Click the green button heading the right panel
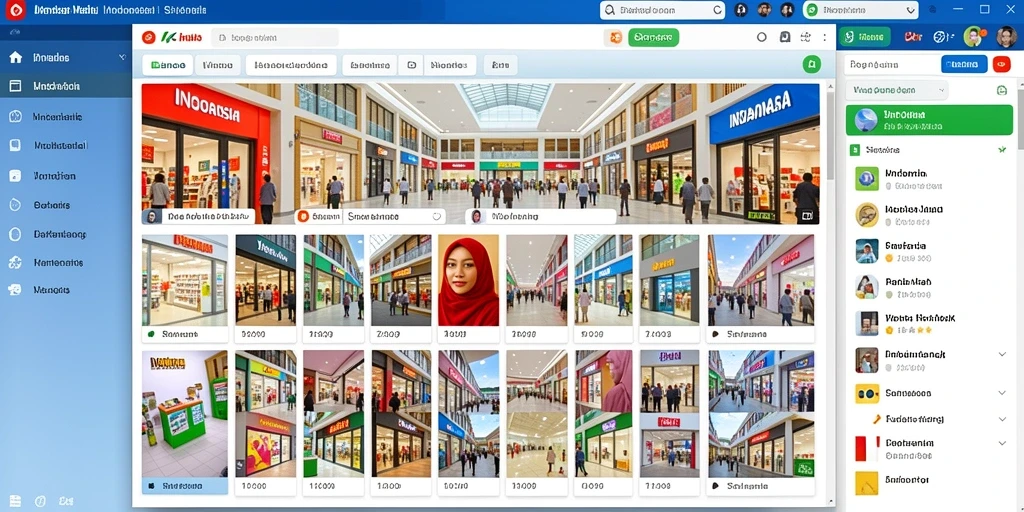Viewport: 1024px width, 512px height. (x=865, y=37)
